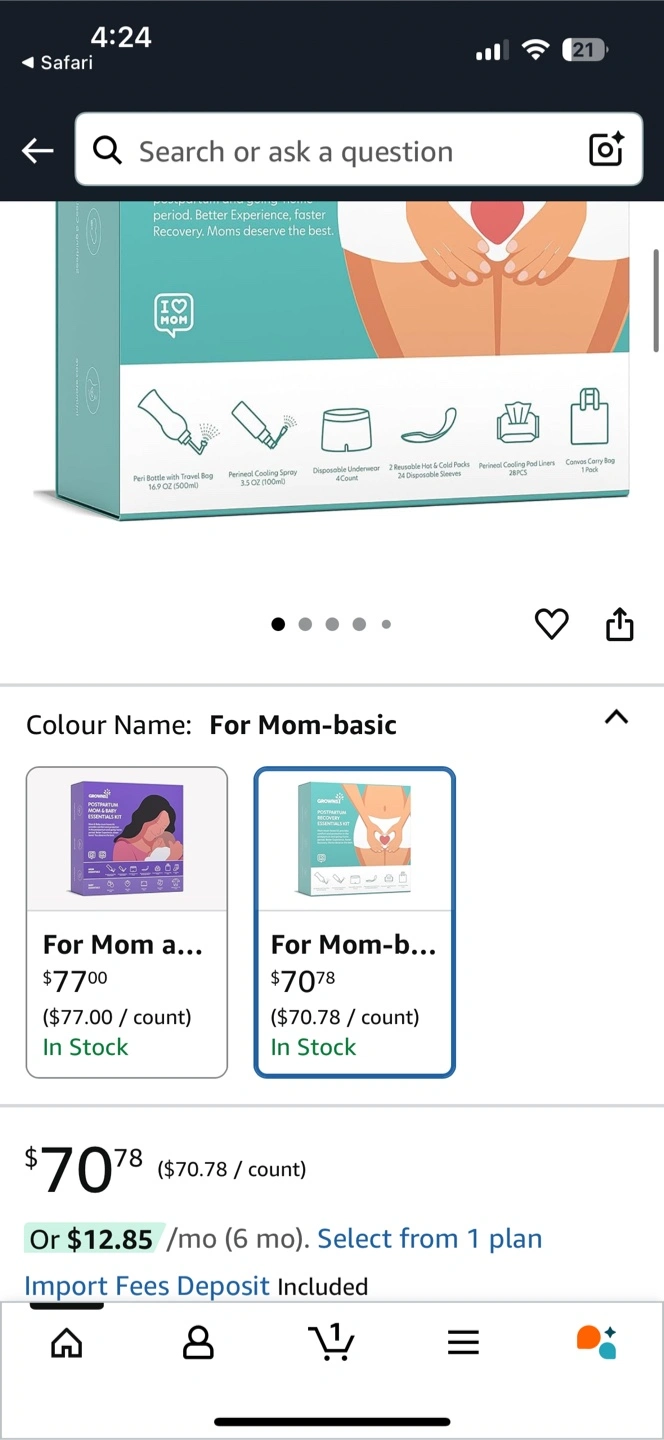The width and height of the screenshot is (664, 1440).
Task: Select the For Mom a... purple variant
Action: (x=127, y=922)
